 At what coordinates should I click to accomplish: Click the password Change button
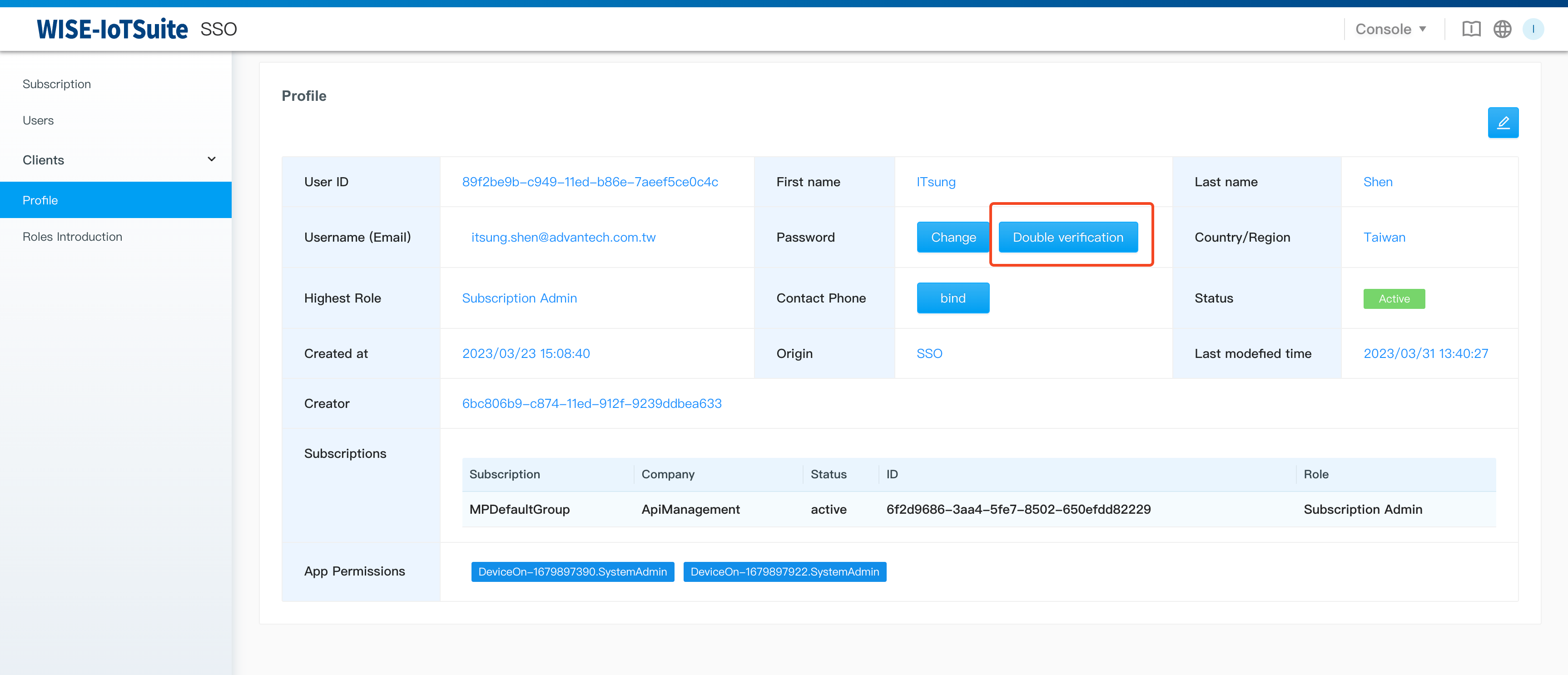(x=953, y=238)
